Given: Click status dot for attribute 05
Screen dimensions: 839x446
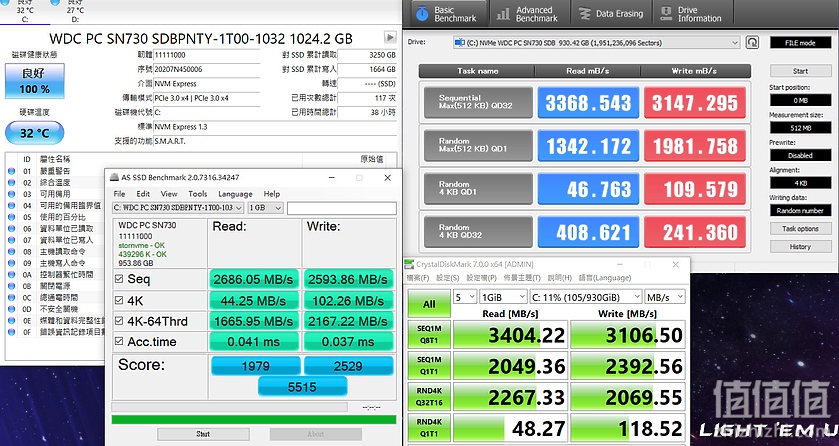Looking at the screenshot, I should point(11,217).
